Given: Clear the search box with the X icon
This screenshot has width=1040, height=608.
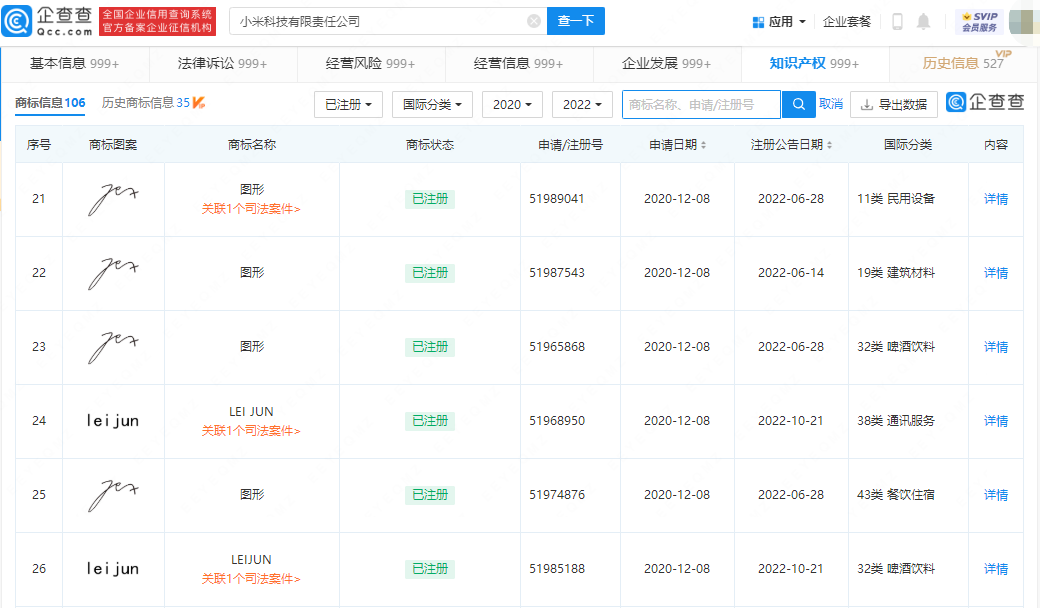Looking at the screenshot, I should pyautogui.click(x=534, y=21).
